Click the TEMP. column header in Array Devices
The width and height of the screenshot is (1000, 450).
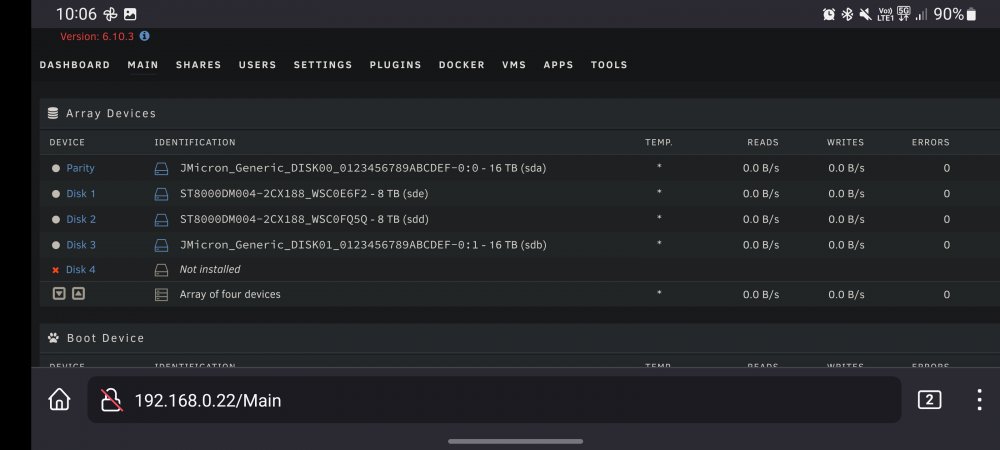pos(659,142)
